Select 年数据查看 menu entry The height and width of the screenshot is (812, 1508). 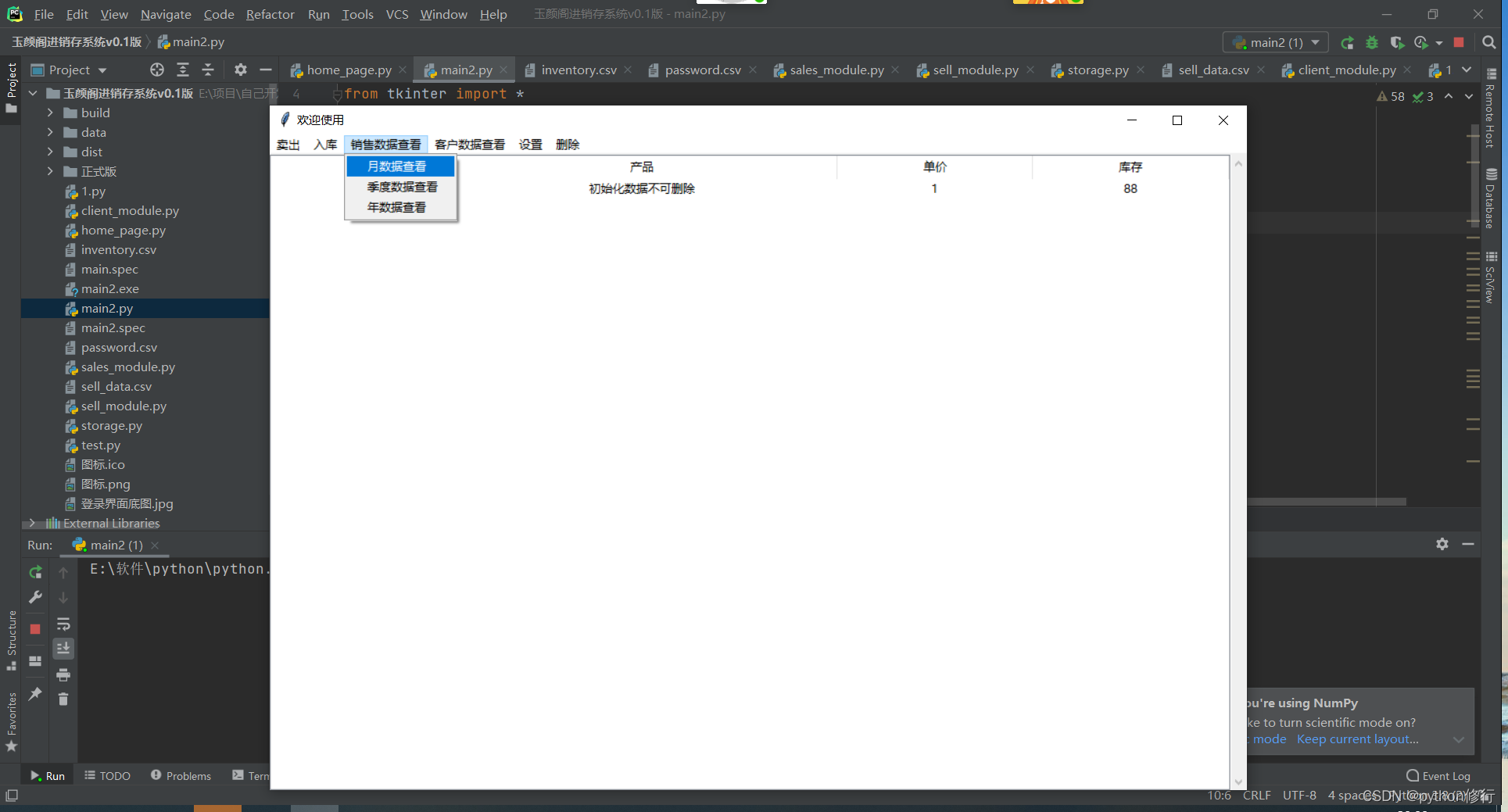click(x=400, y=207)
